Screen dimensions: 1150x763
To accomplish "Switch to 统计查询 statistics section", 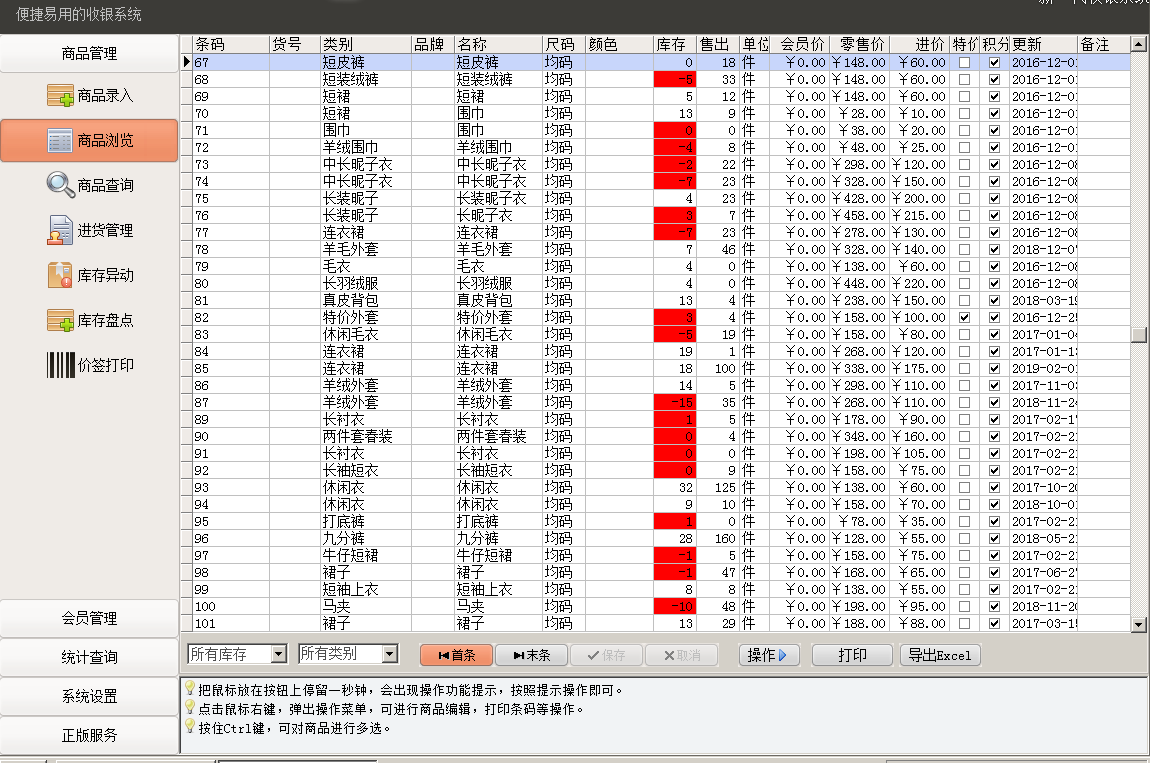I will click(89, 657).
